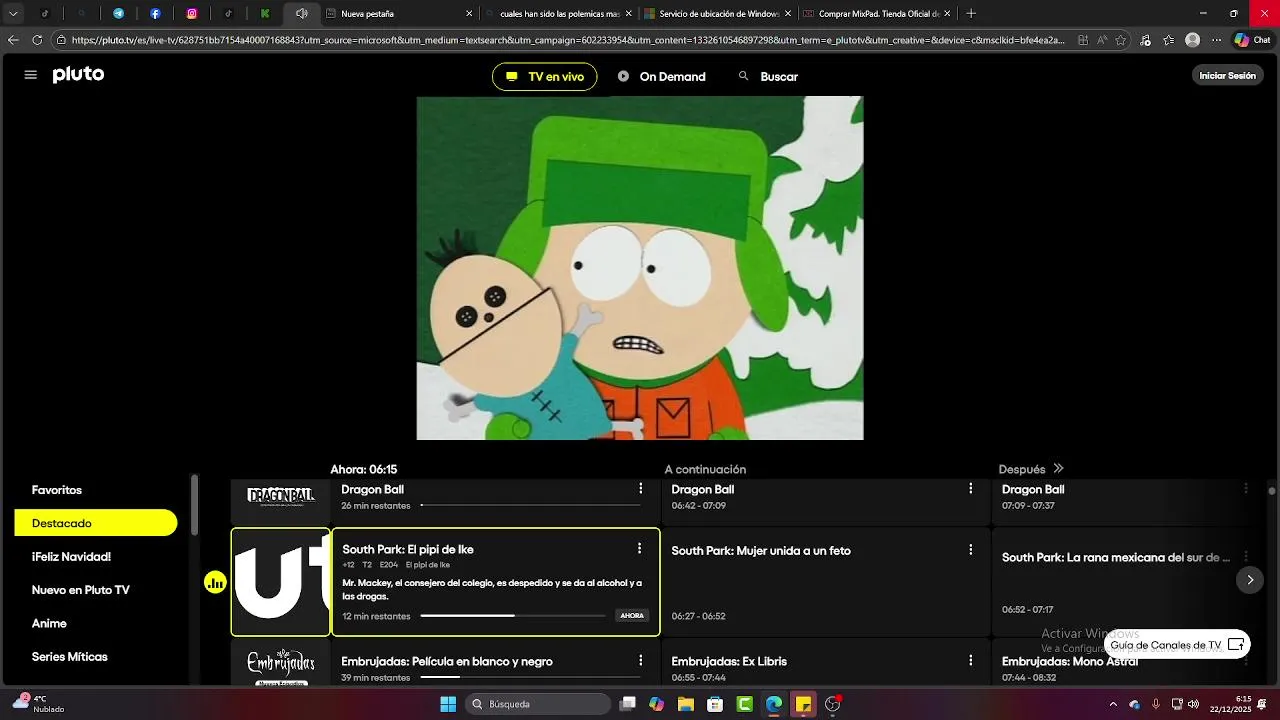1280x720 pixels.
Task: Open Dragon Ball channel logo
Action: [281, 497]
